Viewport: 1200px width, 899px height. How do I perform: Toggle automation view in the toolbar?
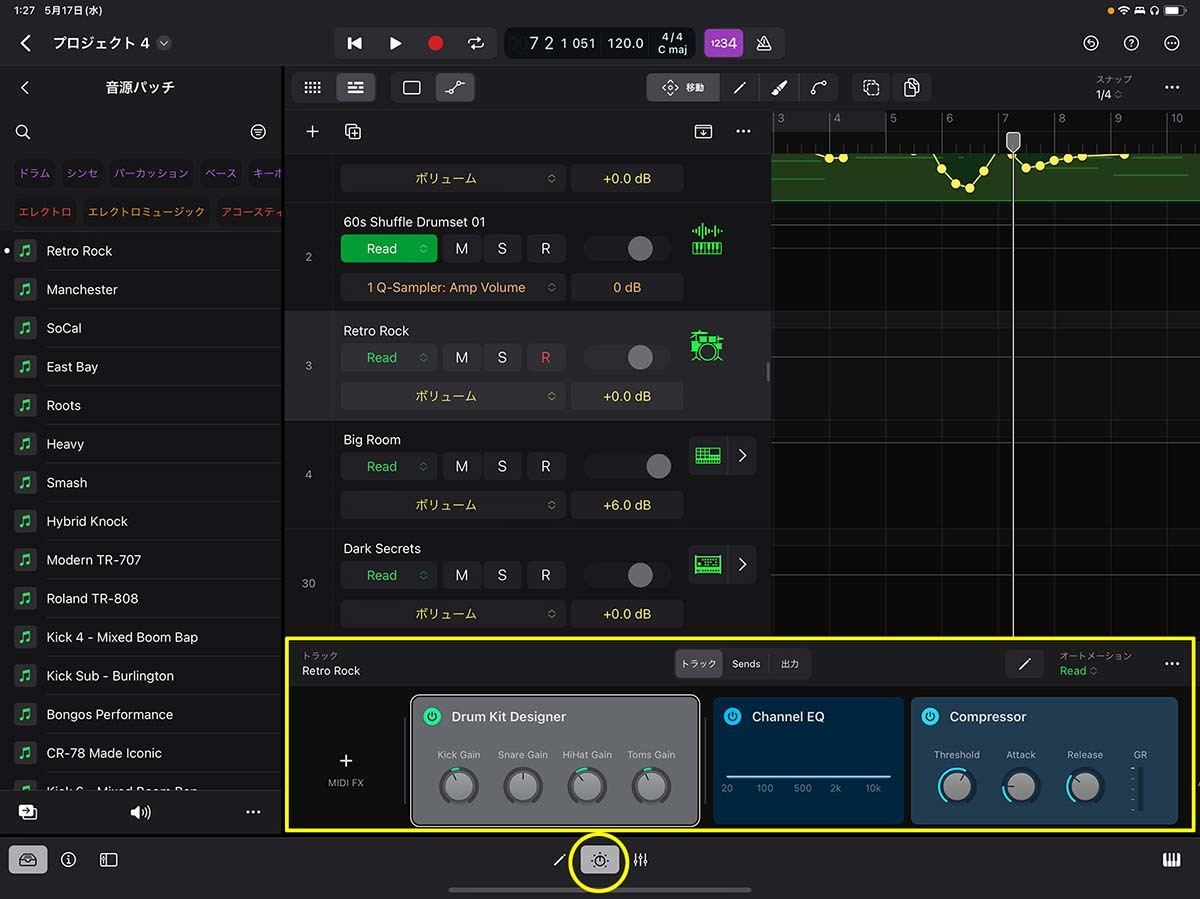click(x=455, y=88)
